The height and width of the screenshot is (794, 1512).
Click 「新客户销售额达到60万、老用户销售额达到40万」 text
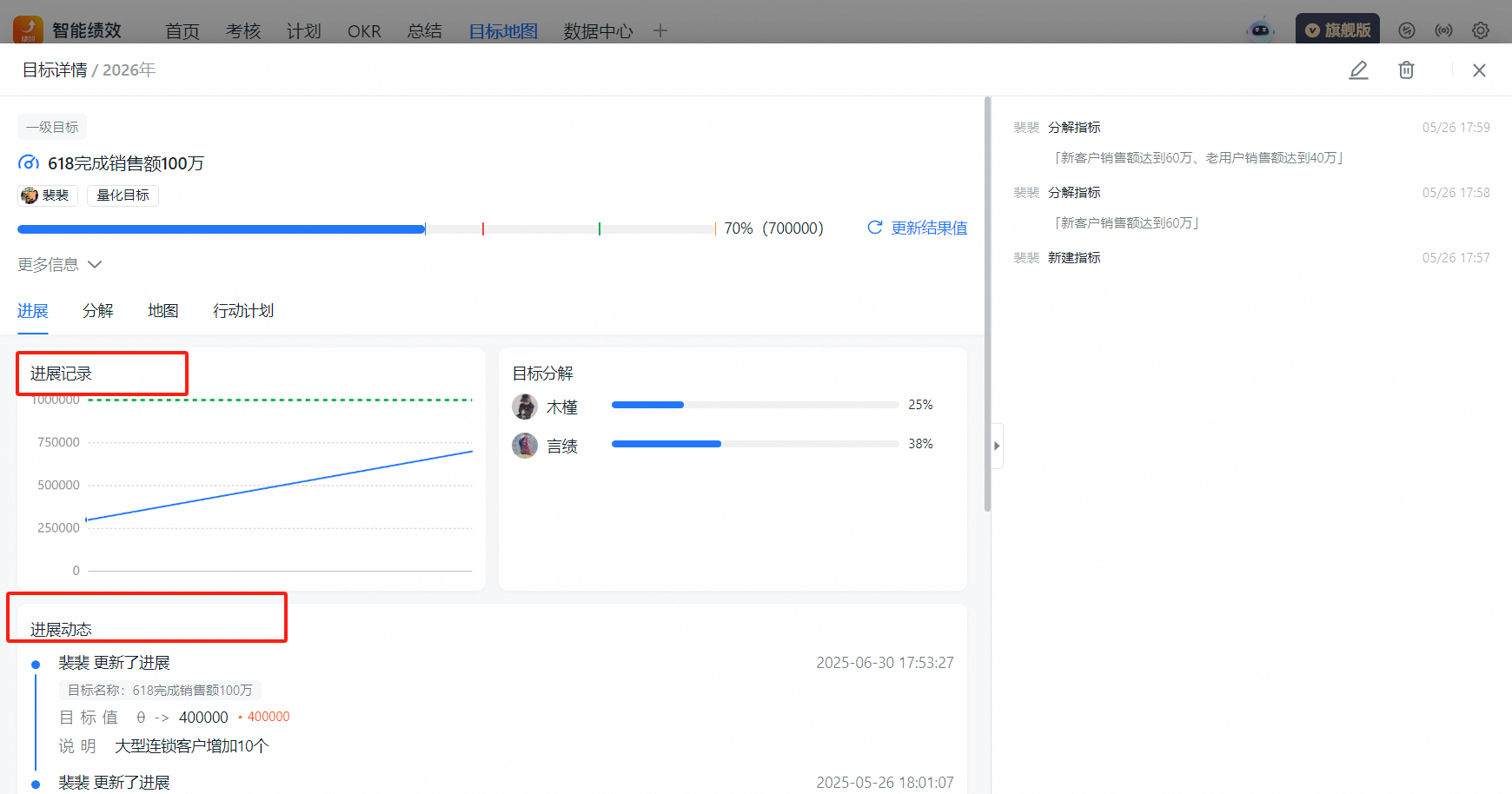point(1199,158)
